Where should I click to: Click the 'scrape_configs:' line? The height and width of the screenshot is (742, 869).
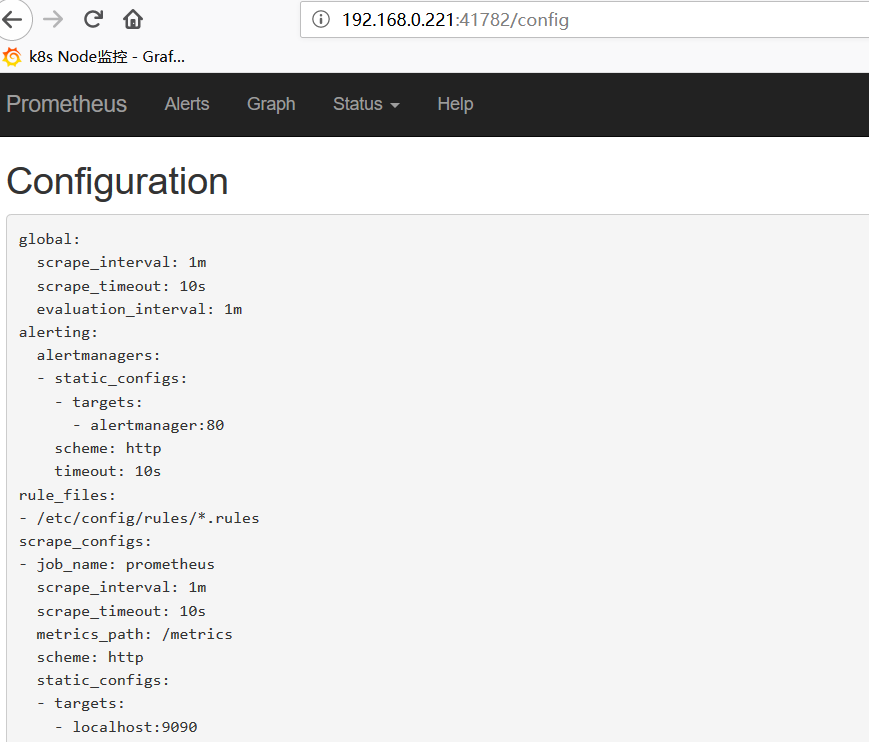point(85,541)
